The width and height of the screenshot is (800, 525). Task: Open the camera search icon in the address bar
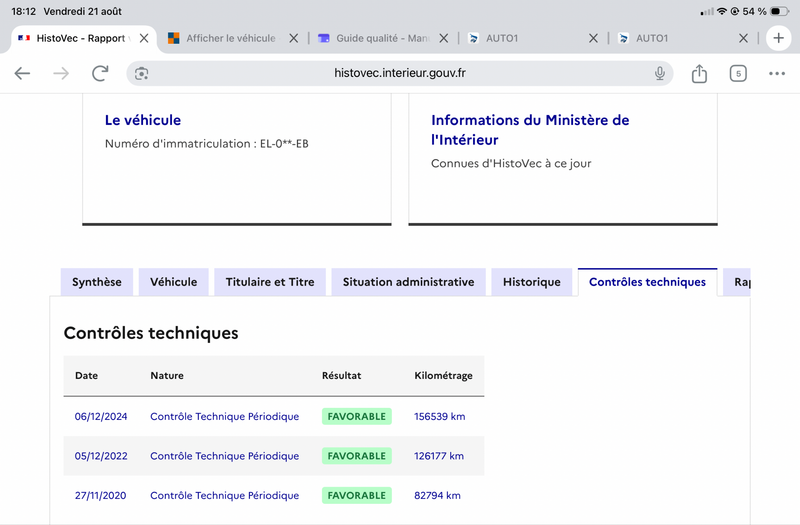pyautogui.click(x=142, y=73)
